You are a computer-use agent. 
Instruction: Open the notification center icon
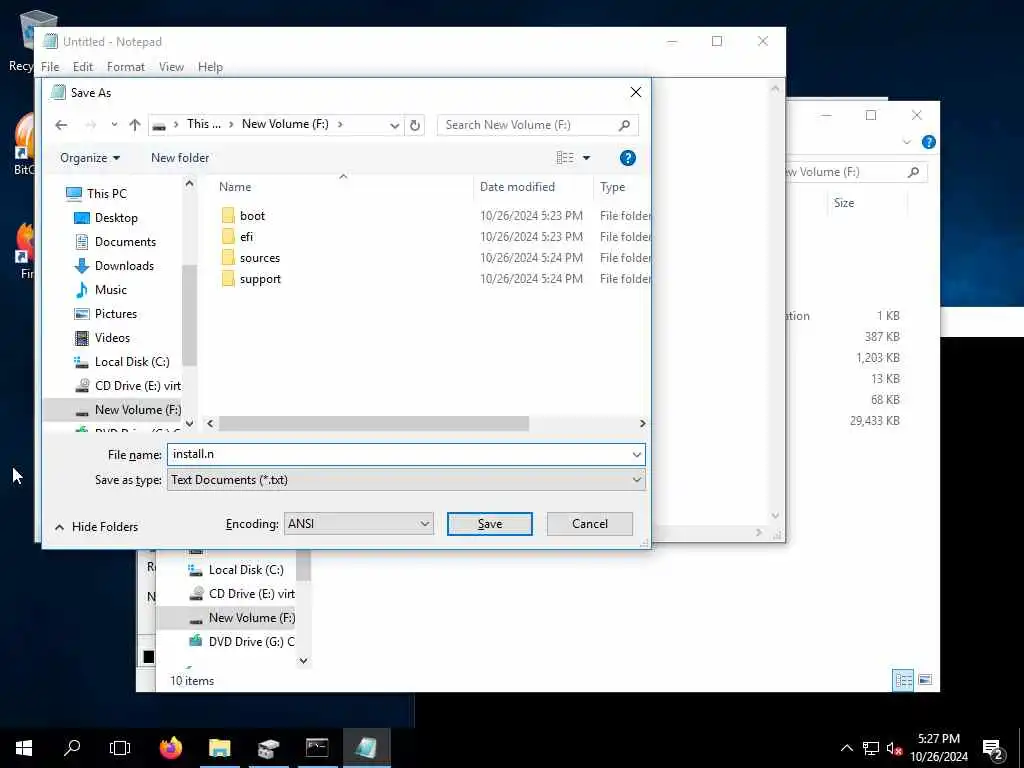coord(993,748)
